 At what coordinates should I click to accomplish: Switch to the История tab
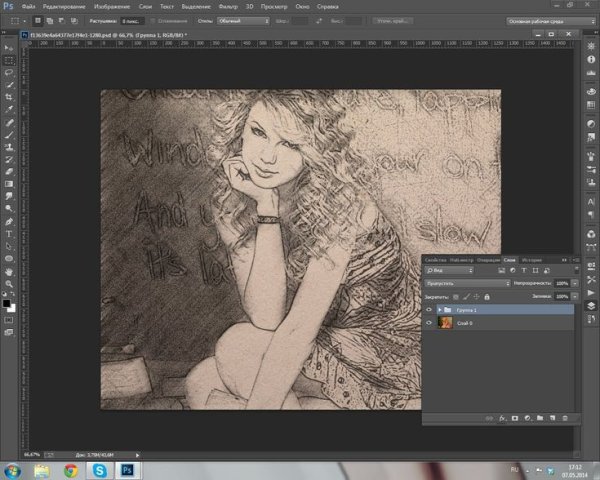click(x=531, y=259)
